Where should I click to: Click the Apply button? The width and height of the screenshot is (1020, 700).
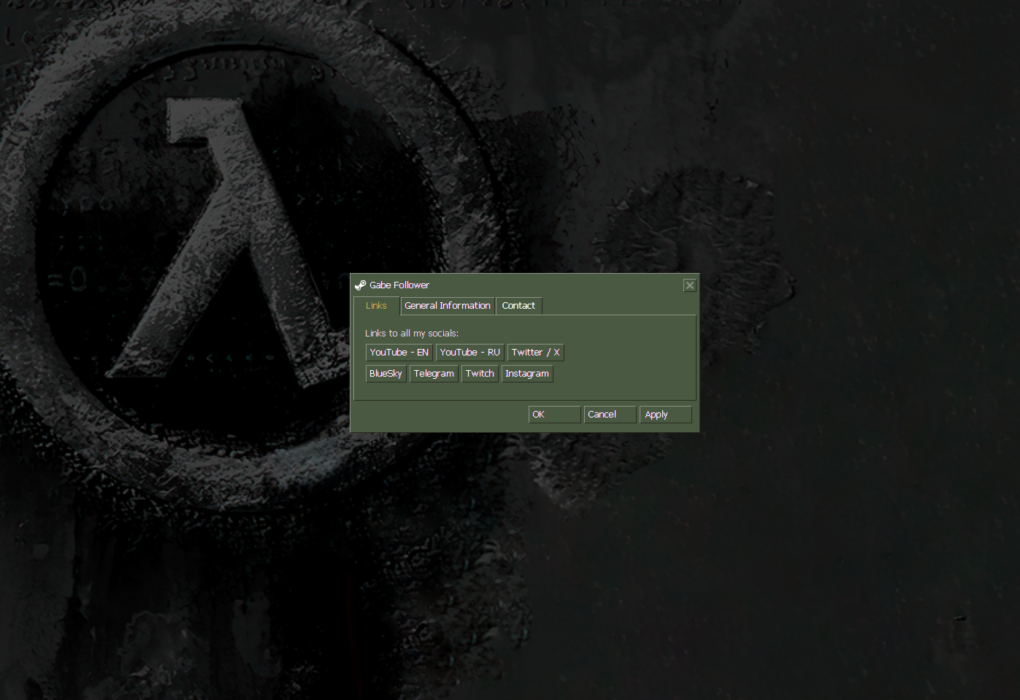pos(665,415)
